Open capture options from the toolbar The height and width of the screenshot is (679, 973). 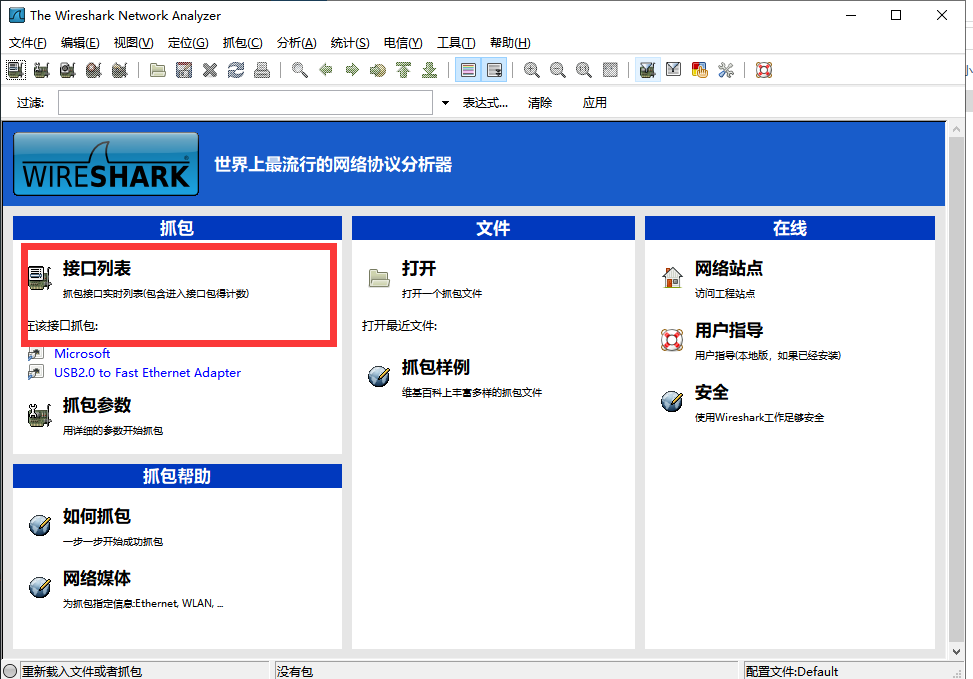(x=42, y=70)
